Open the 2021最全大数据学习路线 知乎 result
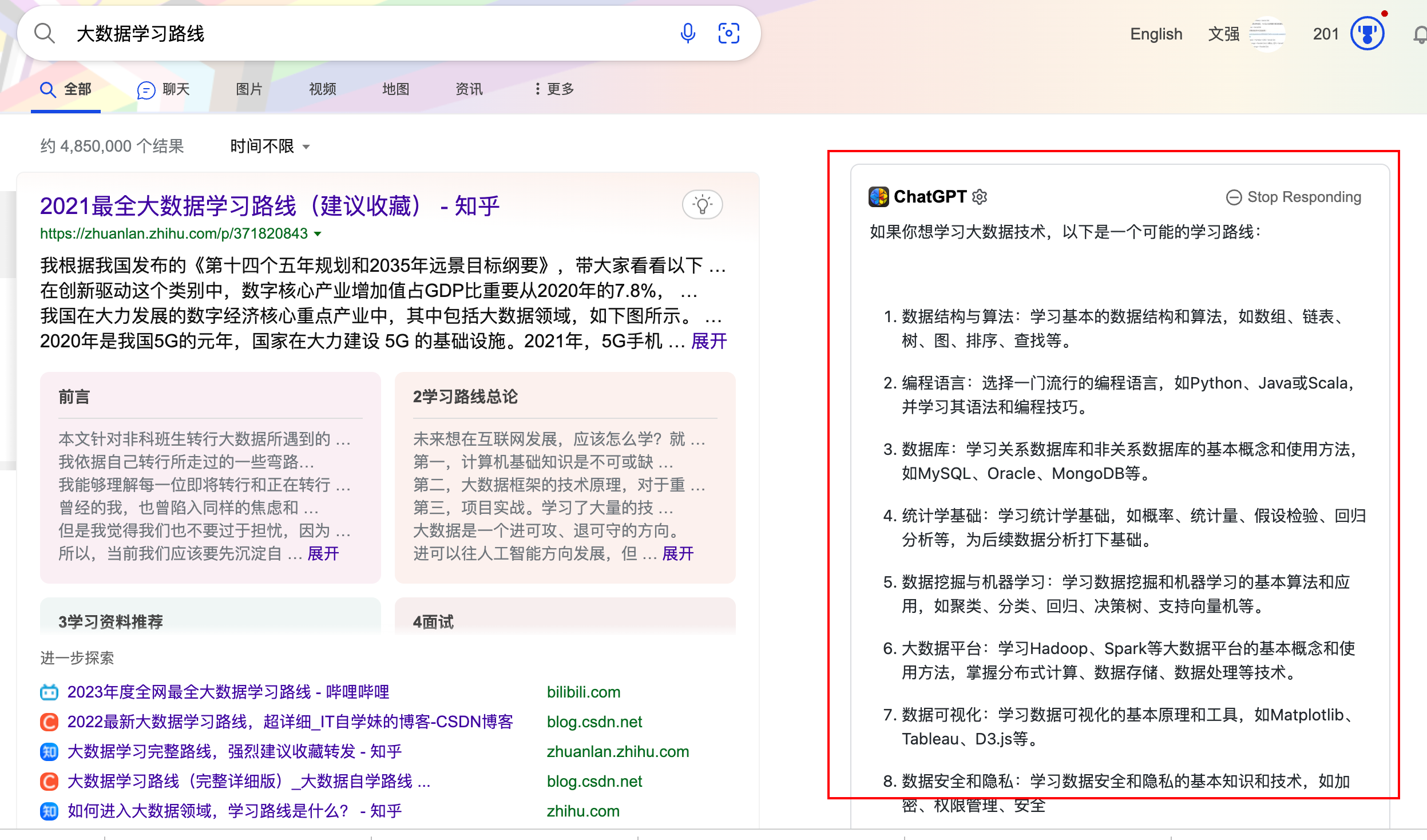The width and height of the screenshot is (1427, 840). tap(269, 206)
